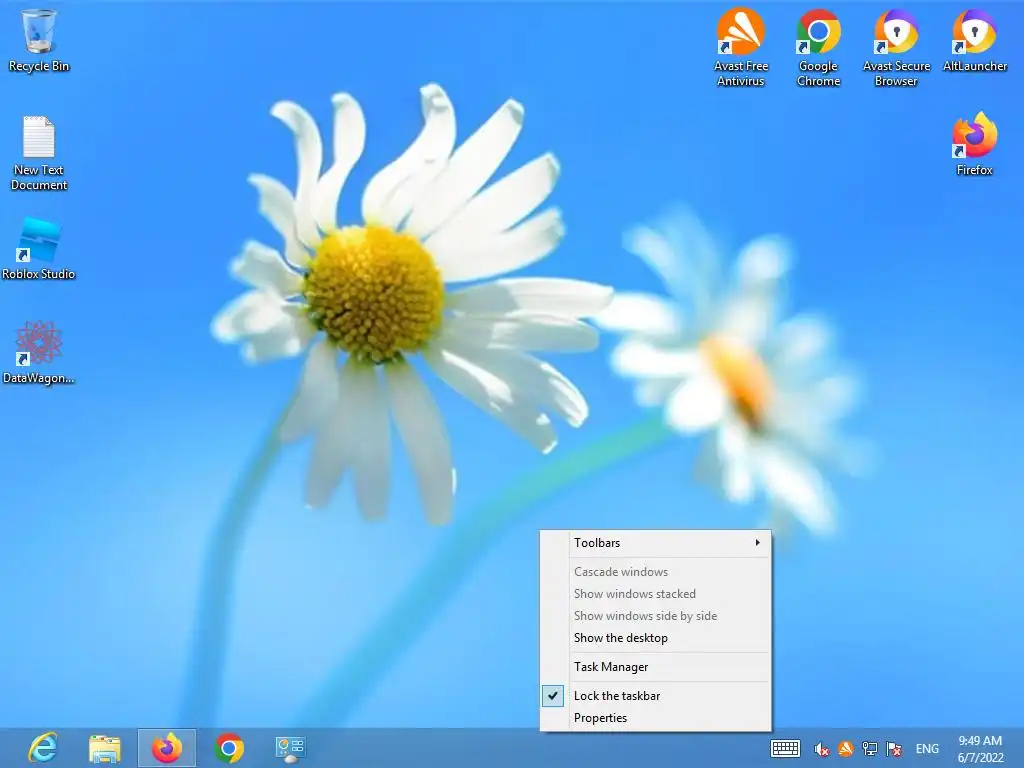Switch input language via ENG indicator
Image resolution: width=1024 pixels, height=768 pixels.
927,749
